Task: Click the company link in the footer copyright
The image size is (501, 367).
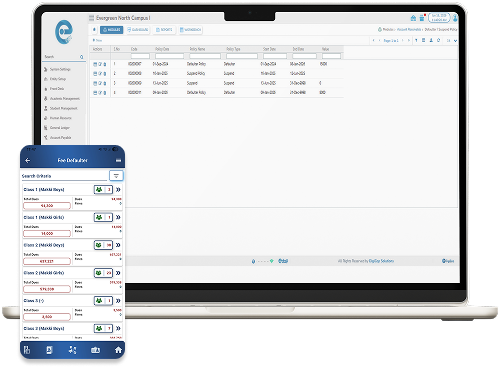Action: click(x=381, y=261)
